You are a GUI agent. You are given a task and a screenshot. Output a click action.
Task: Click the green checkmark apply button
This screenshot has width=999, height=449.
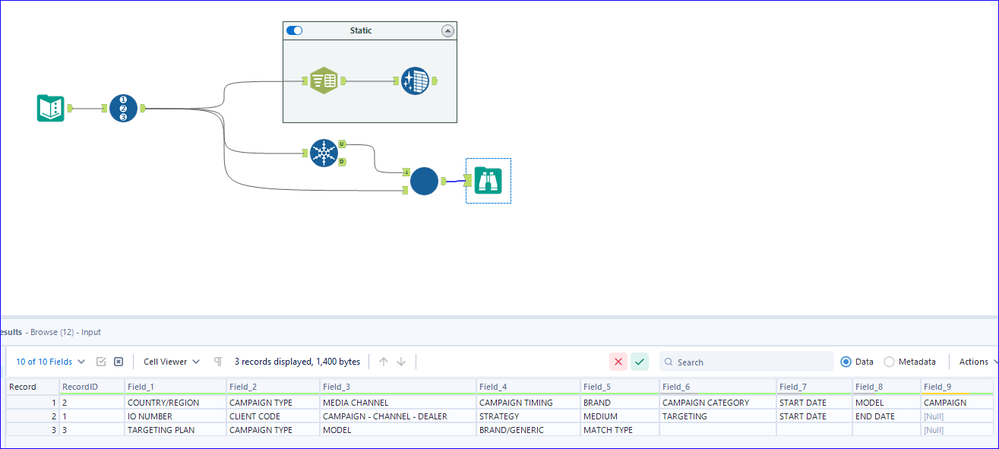[640, 362]
